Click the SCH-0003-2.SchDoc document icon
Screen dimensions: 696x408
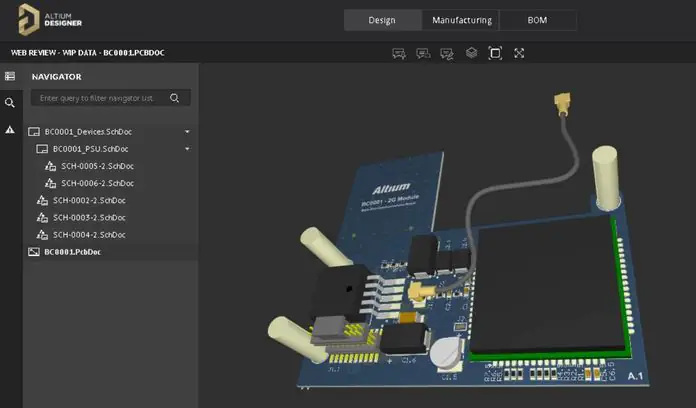coord(42,218)
